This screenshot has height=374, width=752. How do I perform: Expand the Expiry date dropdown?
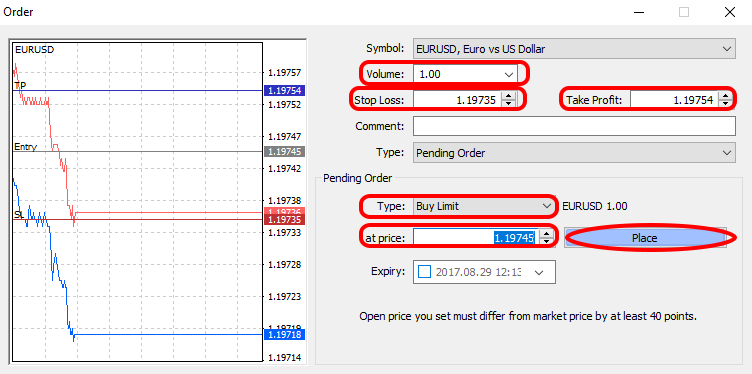(539, 272)
